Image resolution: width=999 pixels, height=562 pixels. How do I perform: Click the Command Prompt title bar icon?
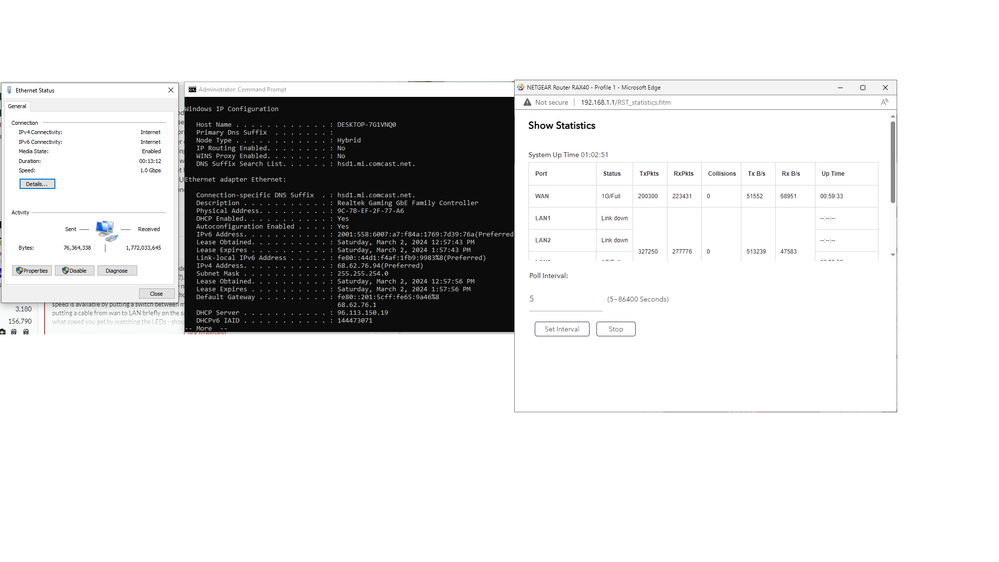point(192,89)
